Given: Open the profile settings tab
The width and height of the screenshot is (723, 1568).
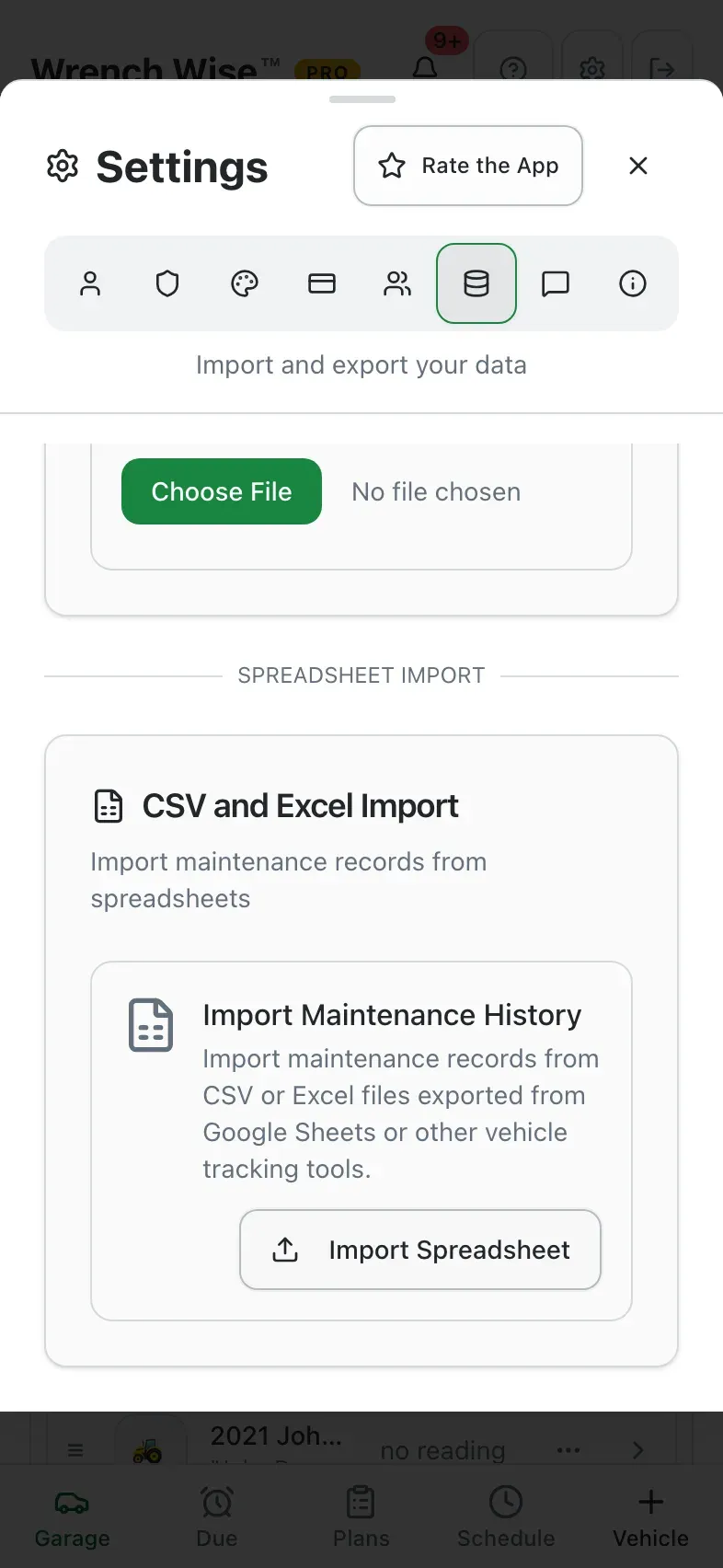Looking at the screenshot, I should pos(90,283).
